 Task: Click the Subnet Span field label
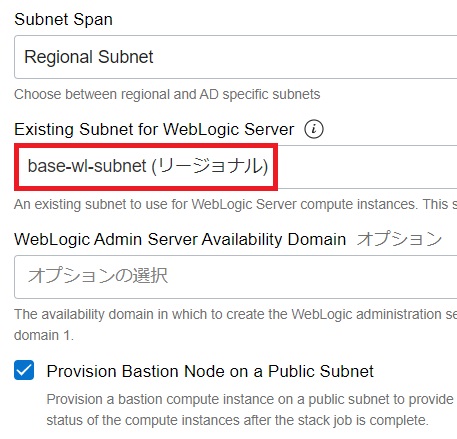coord(63,19)
